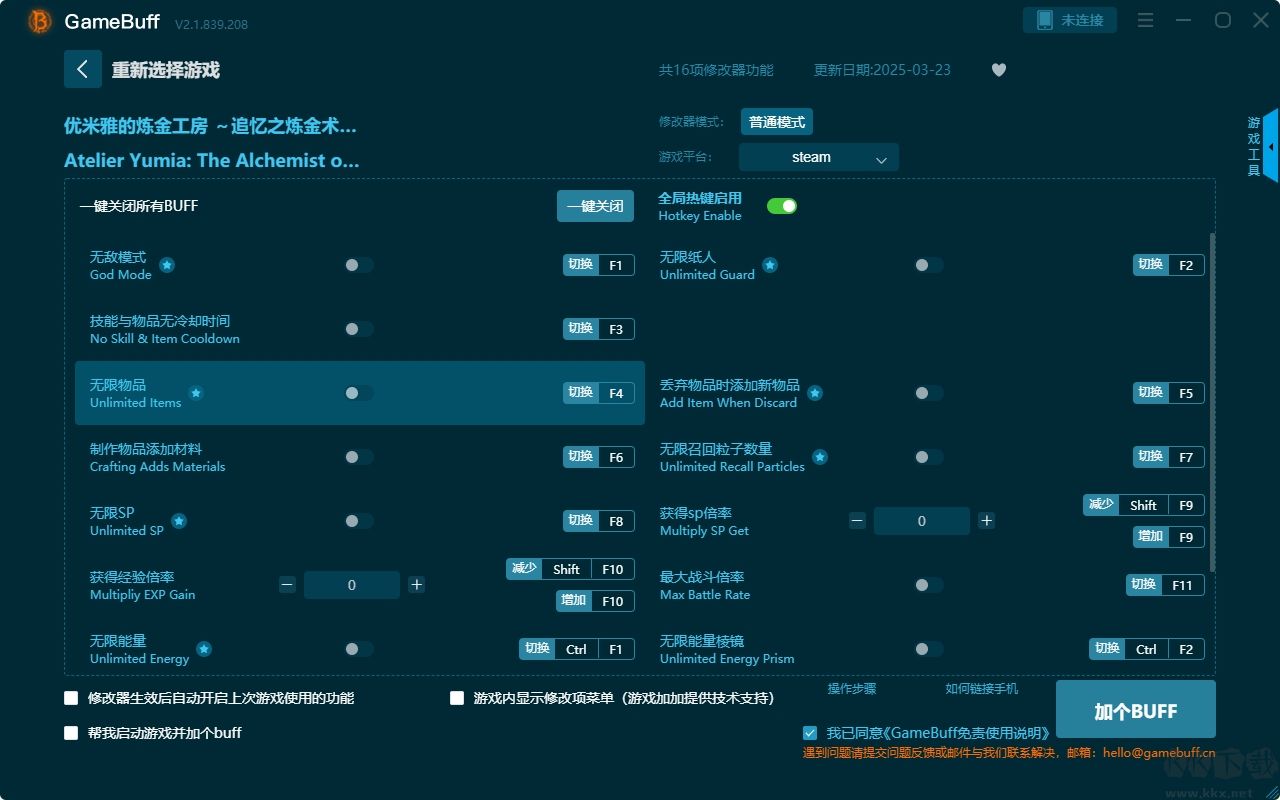This screenshot has width=1280, height=800.
Task: Check 修改器生效后自动开启上次游戏使用的功能 checkbox
Action: [x=71, y=698]
